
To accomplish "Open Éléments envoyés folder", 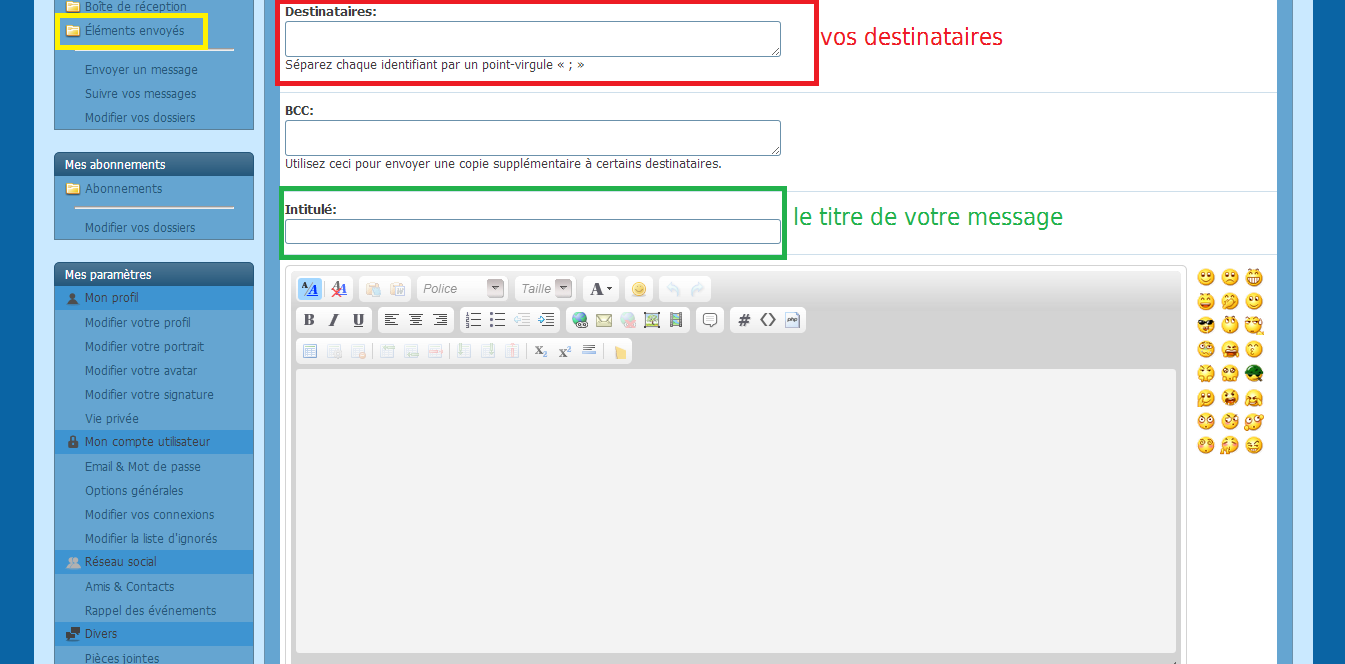I will [x=134, y=31].
